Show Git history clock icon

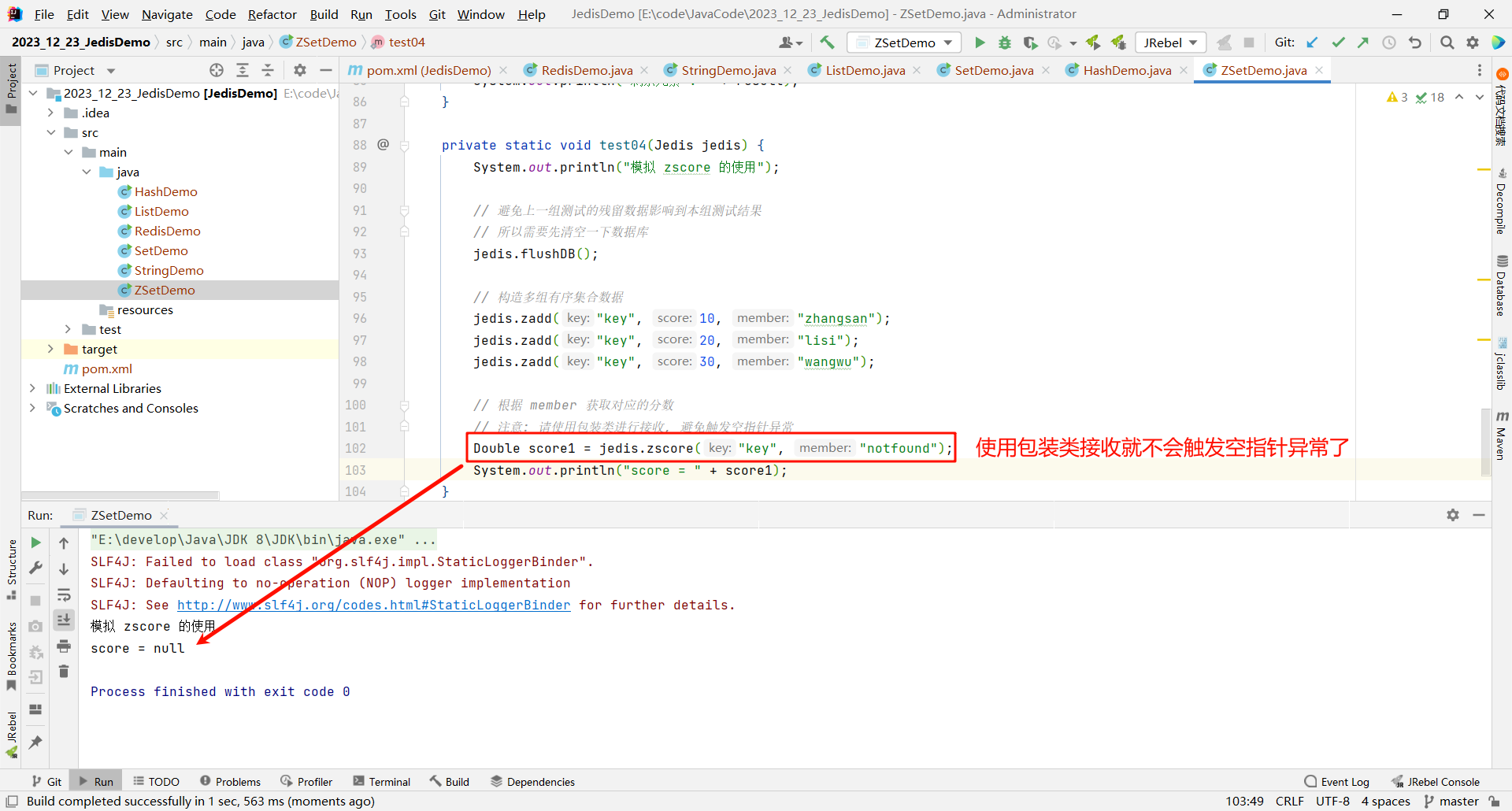click(1389, 43)
